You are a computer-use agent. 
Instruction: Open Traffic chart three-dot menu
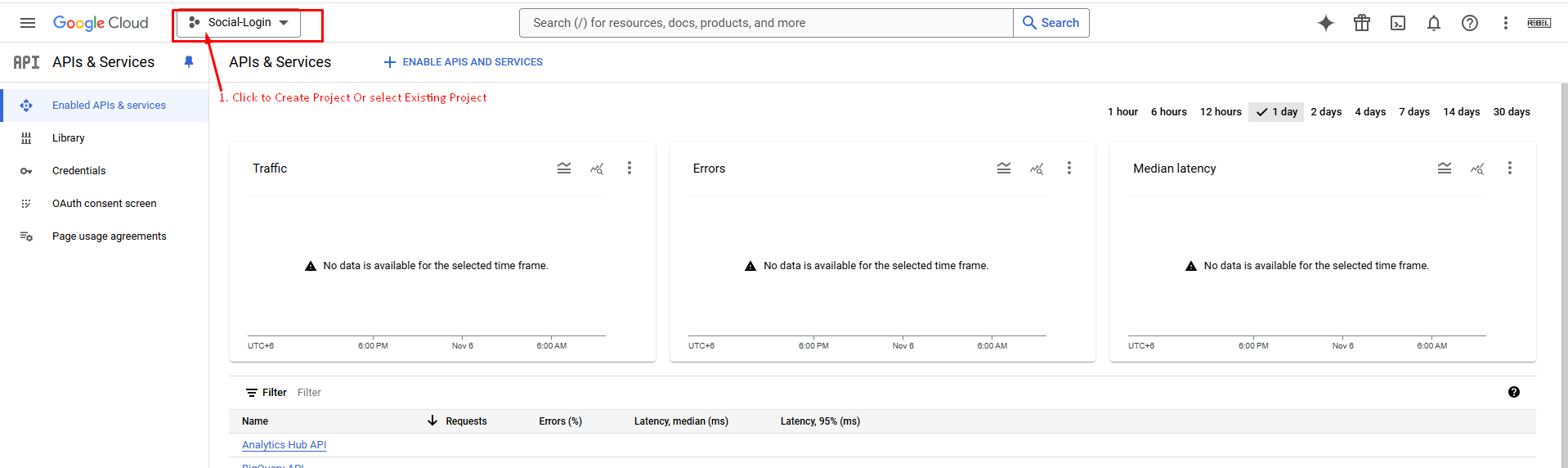(x=629, y=169)
